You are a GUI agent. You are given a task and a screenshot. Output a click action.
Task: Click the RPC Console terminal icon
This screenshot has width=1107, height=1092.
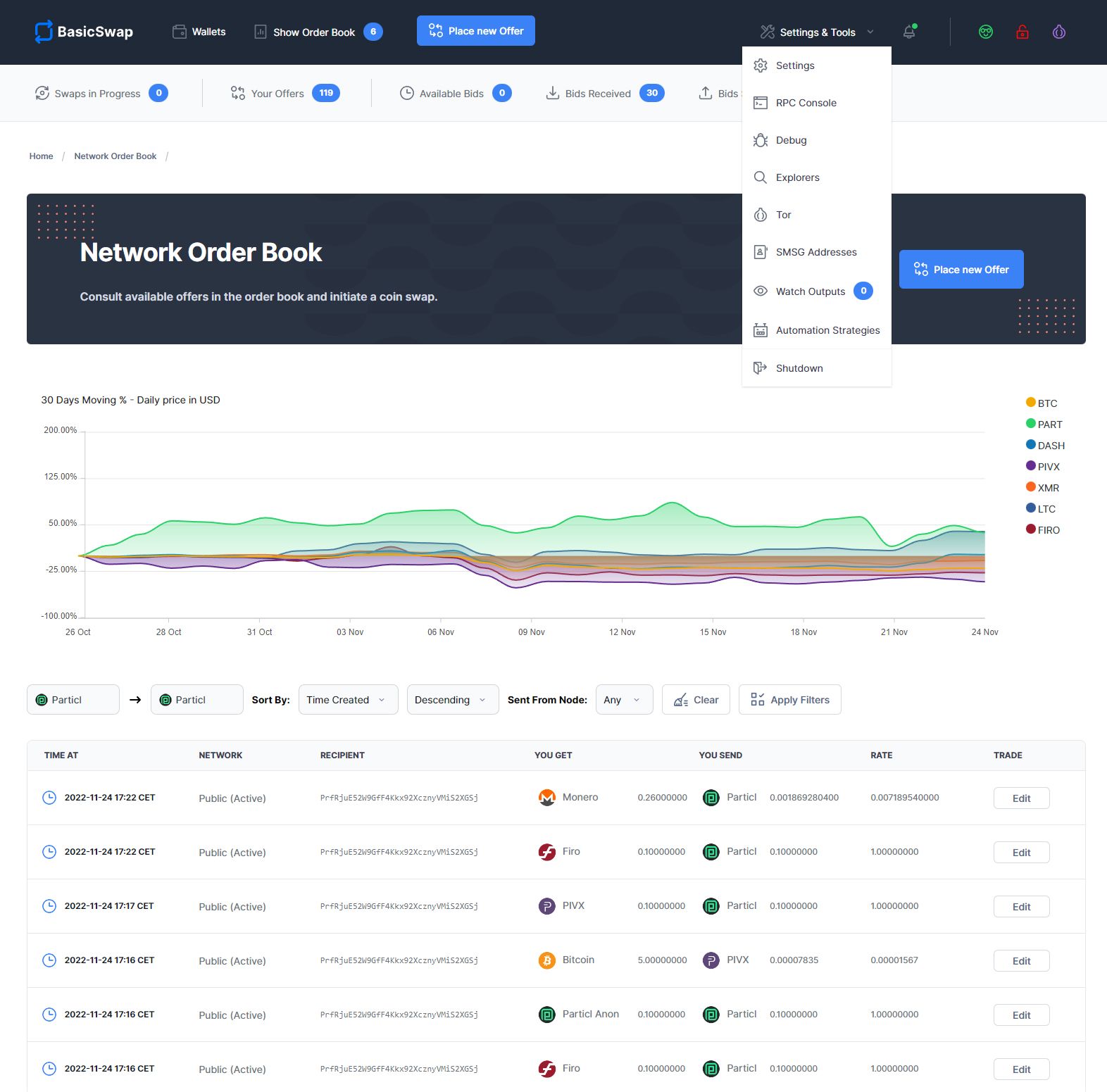tap(761, 103)
